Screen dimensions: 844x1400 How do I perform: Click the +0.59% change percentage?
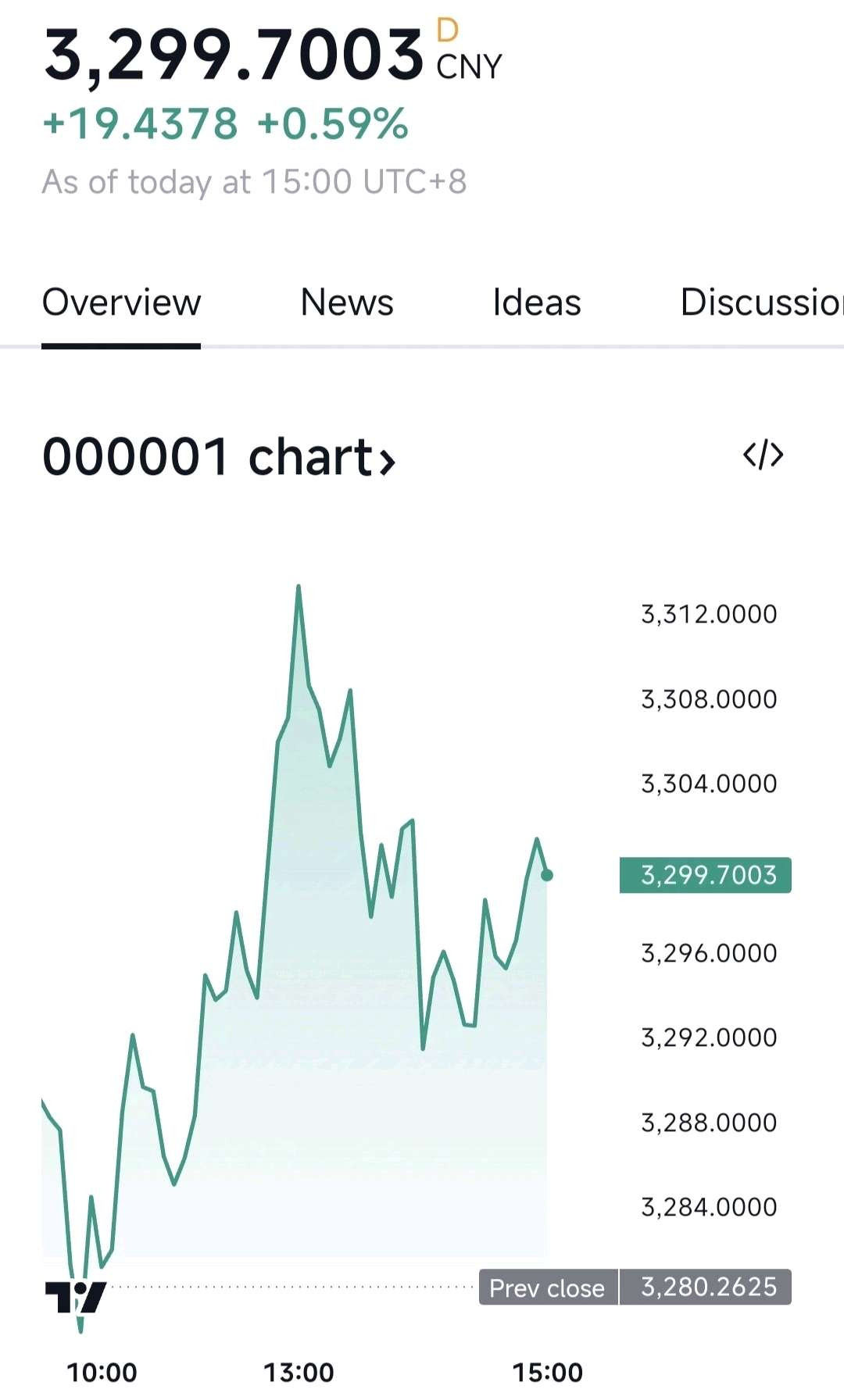pyautogui.click(x=333, y=123)
